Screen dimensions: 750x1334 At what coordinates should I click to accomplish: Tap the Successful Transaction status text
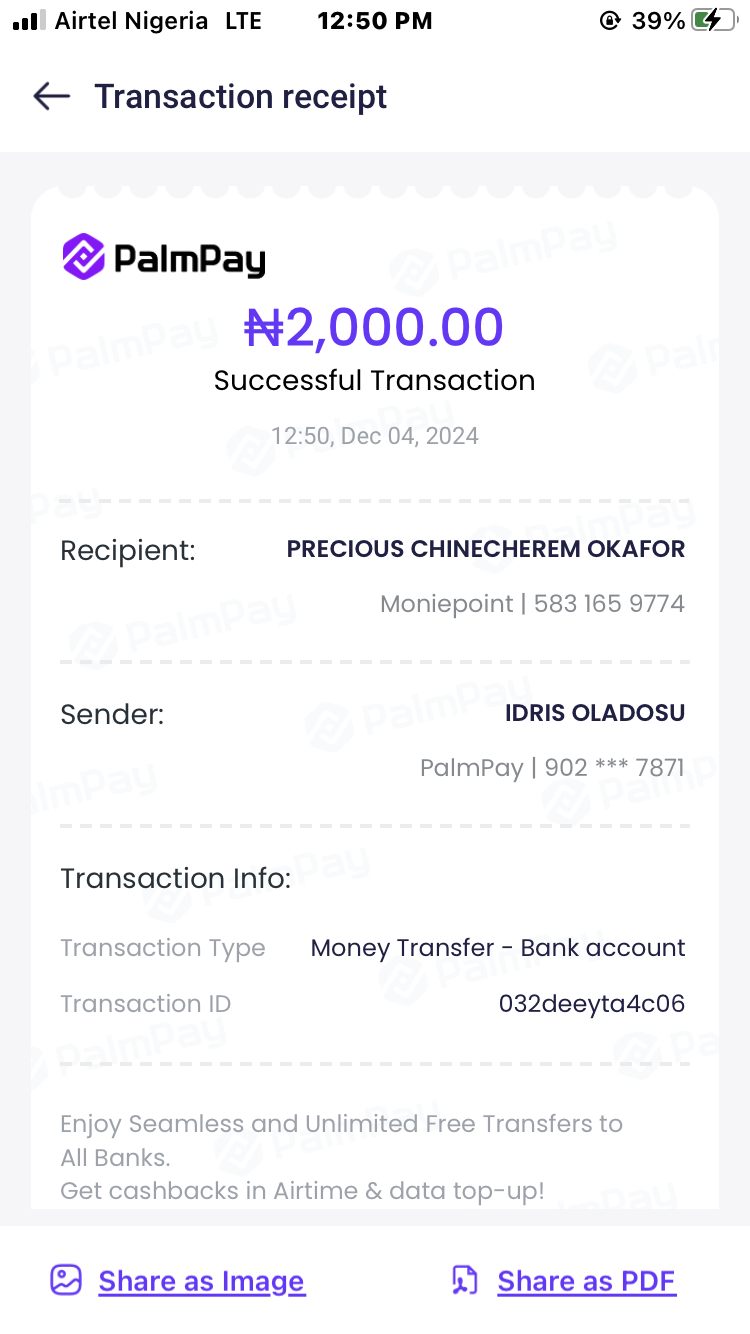[x=375, y=381]
